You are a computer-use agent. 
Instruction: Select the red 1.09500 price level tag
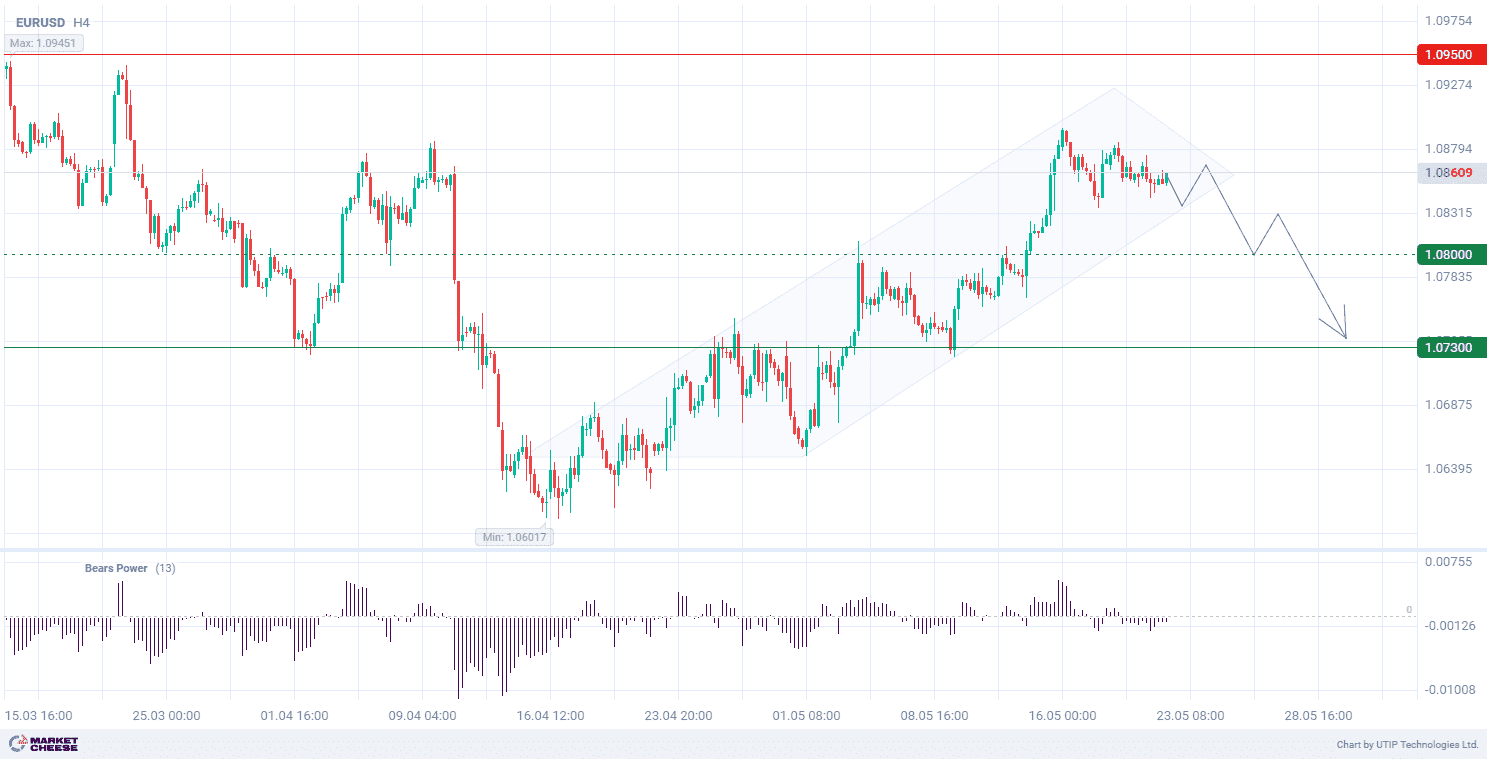1452,55
